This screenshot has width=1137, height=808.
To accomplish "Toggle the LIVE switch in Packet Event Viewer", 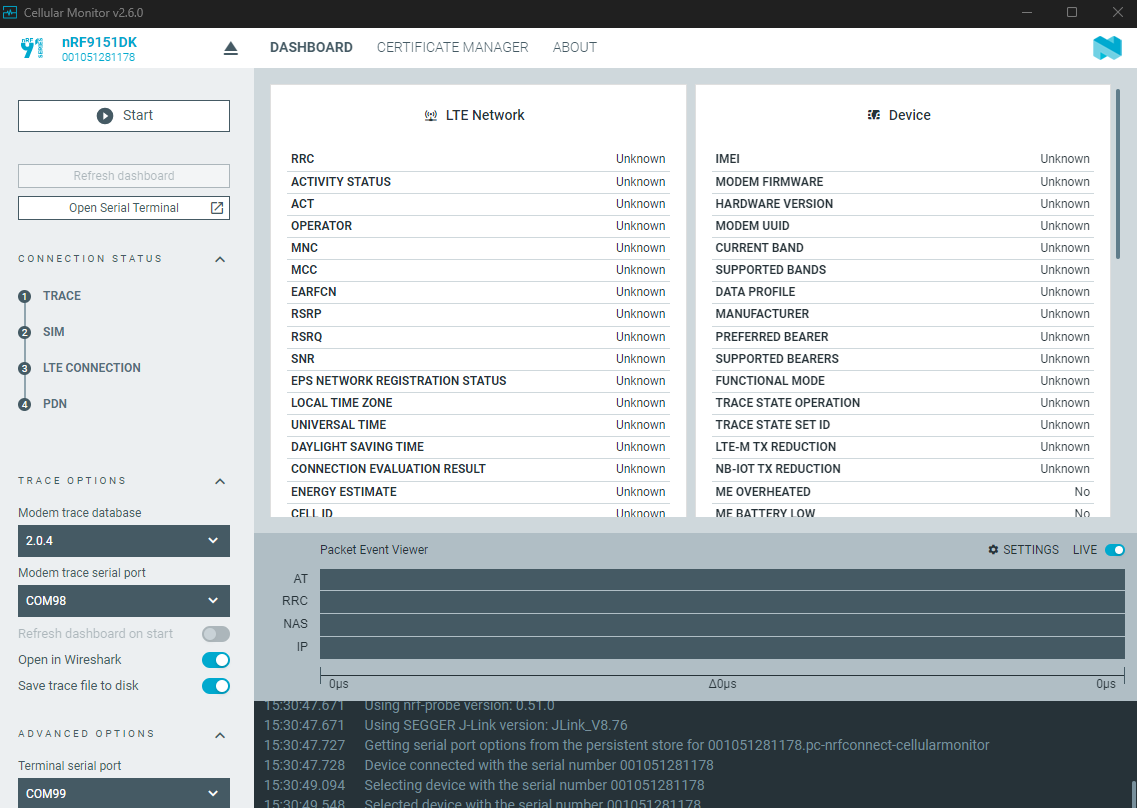I will point(1114,550).
